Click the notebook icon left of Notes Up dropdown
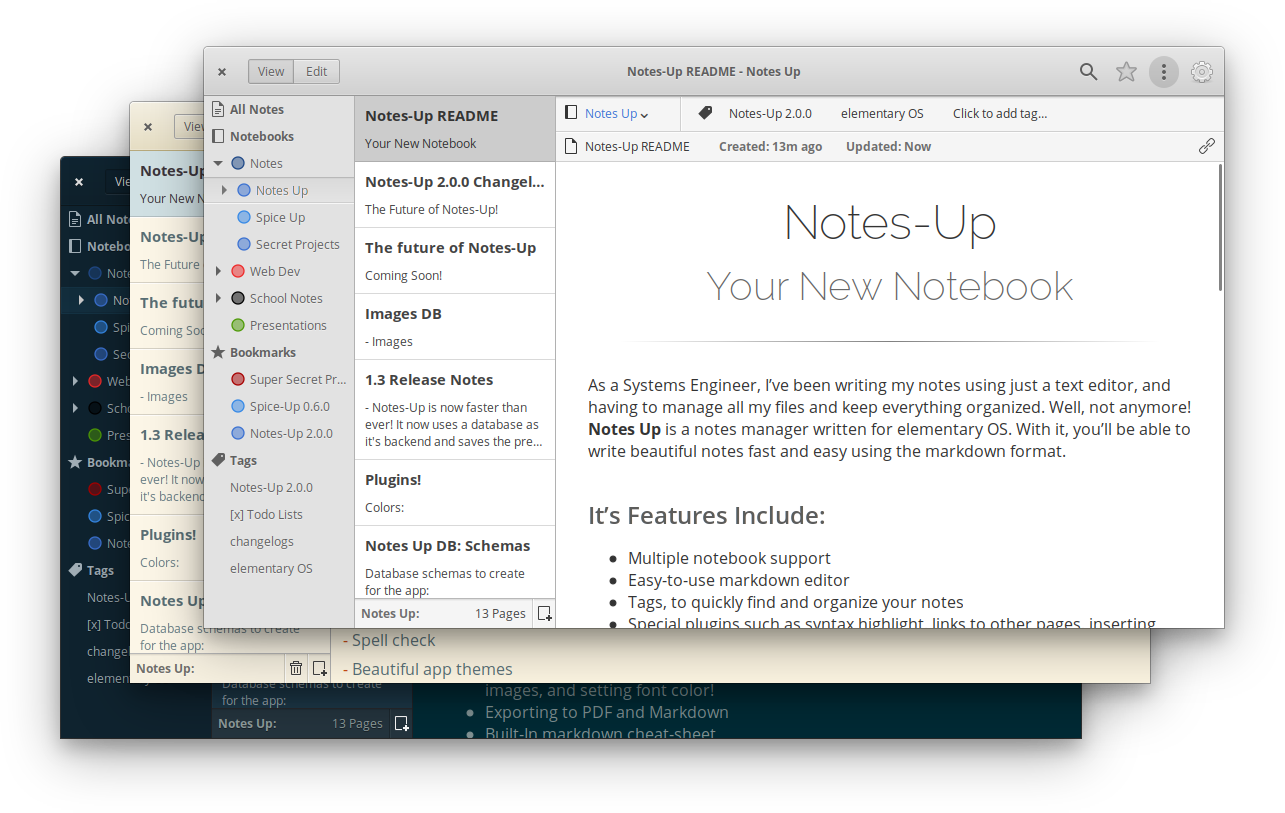 (x=571, y=113)
